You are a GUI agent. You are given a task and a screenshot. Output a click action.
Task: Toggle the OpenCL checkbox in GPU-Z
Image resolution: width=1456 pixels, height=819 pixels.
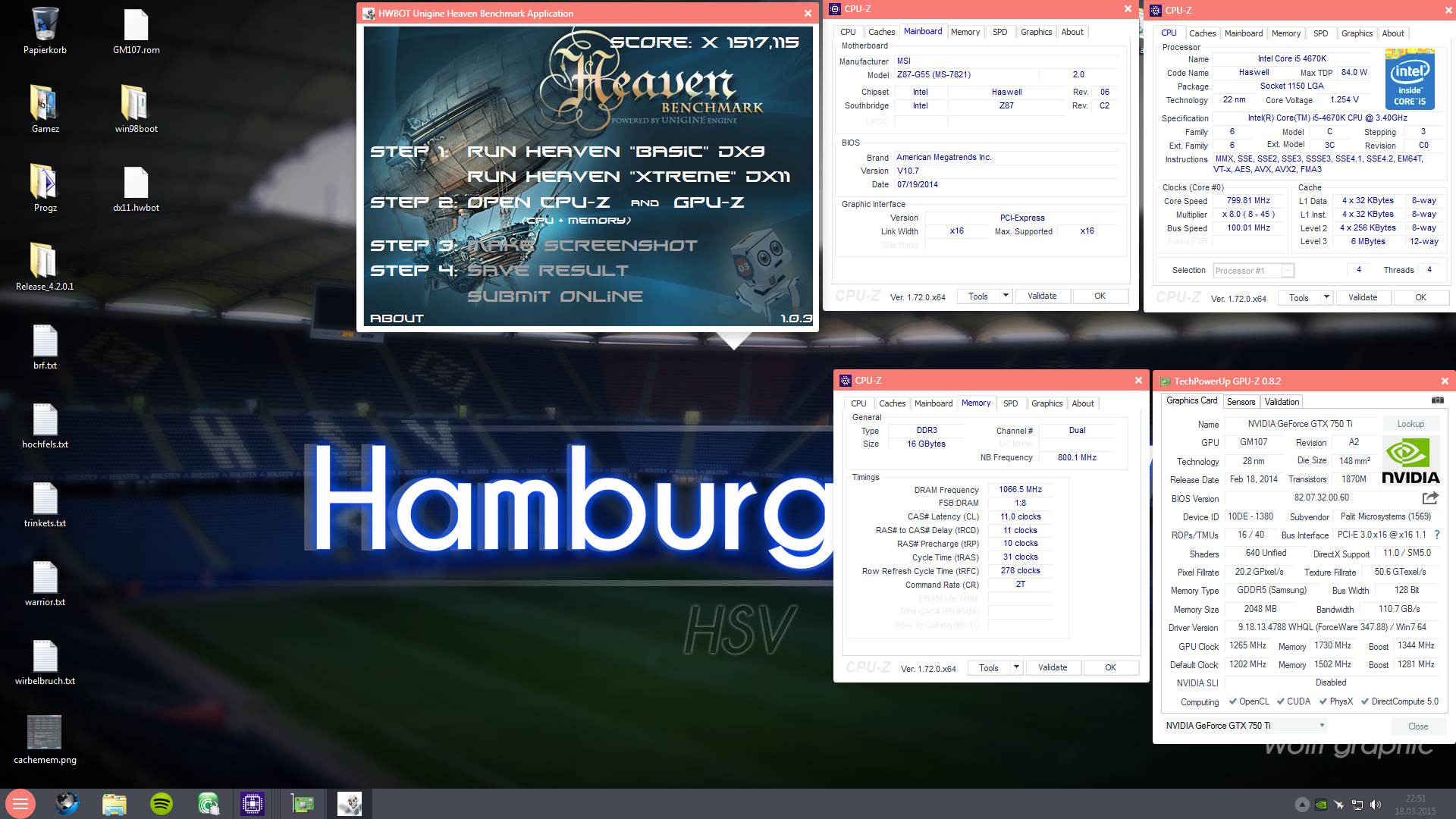(x=1233, y=701)
